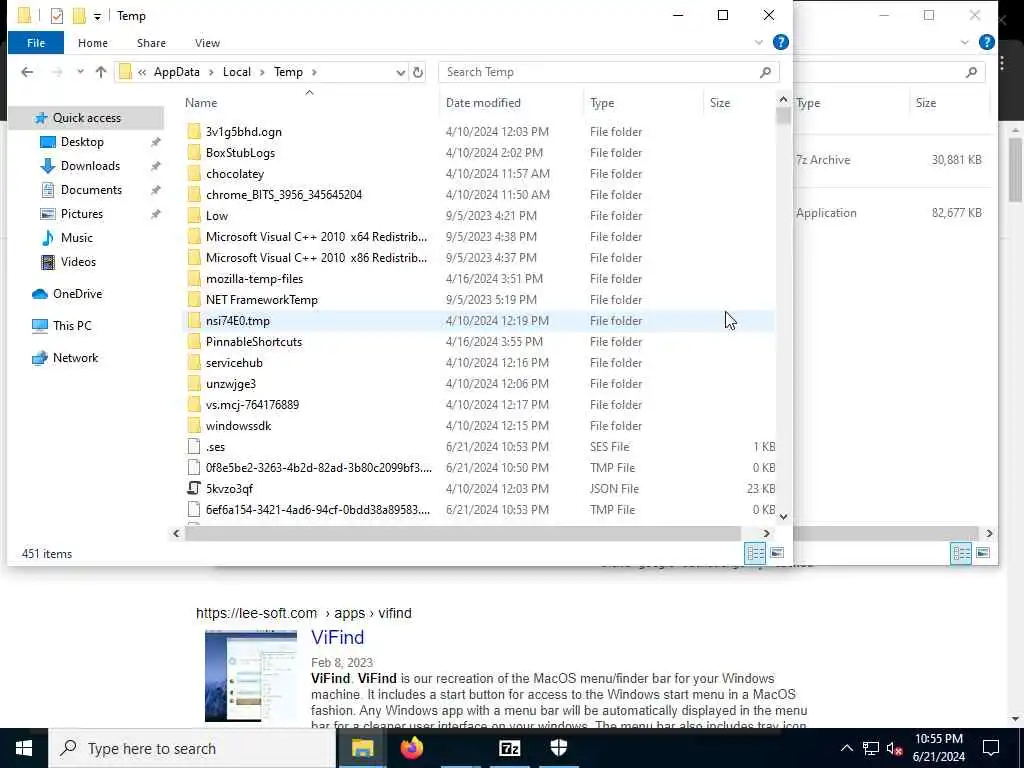Expand the address bar history dropdown
Image resolution: width=1024 pixels, height=768 pixels.
click(400, 72)
